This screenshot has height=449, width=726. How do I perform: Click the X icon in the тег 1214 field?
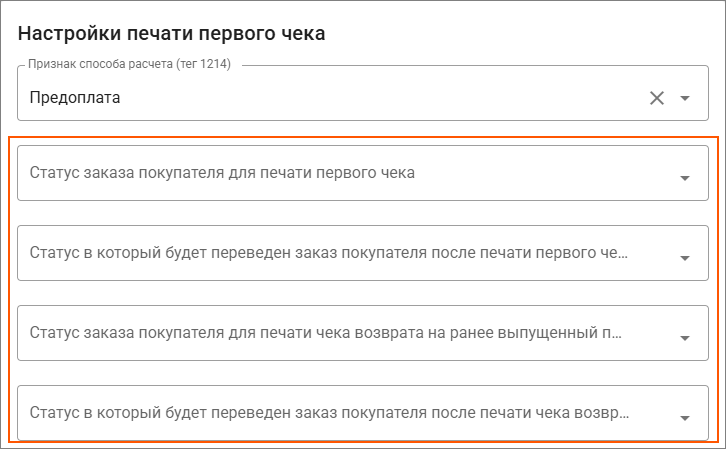coord(657,98)
